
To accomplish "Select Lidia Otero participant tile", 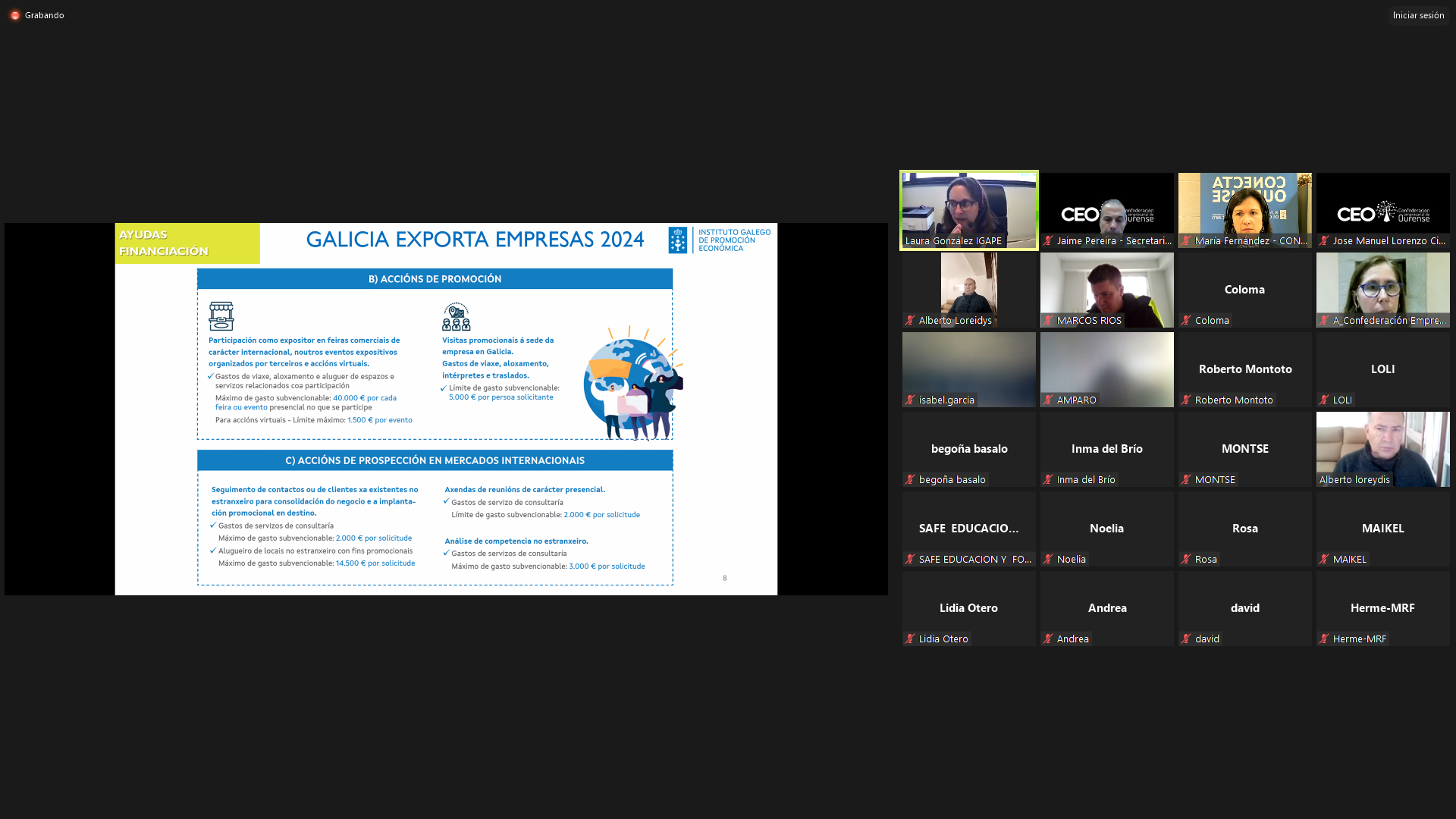I will coord(968,608).
